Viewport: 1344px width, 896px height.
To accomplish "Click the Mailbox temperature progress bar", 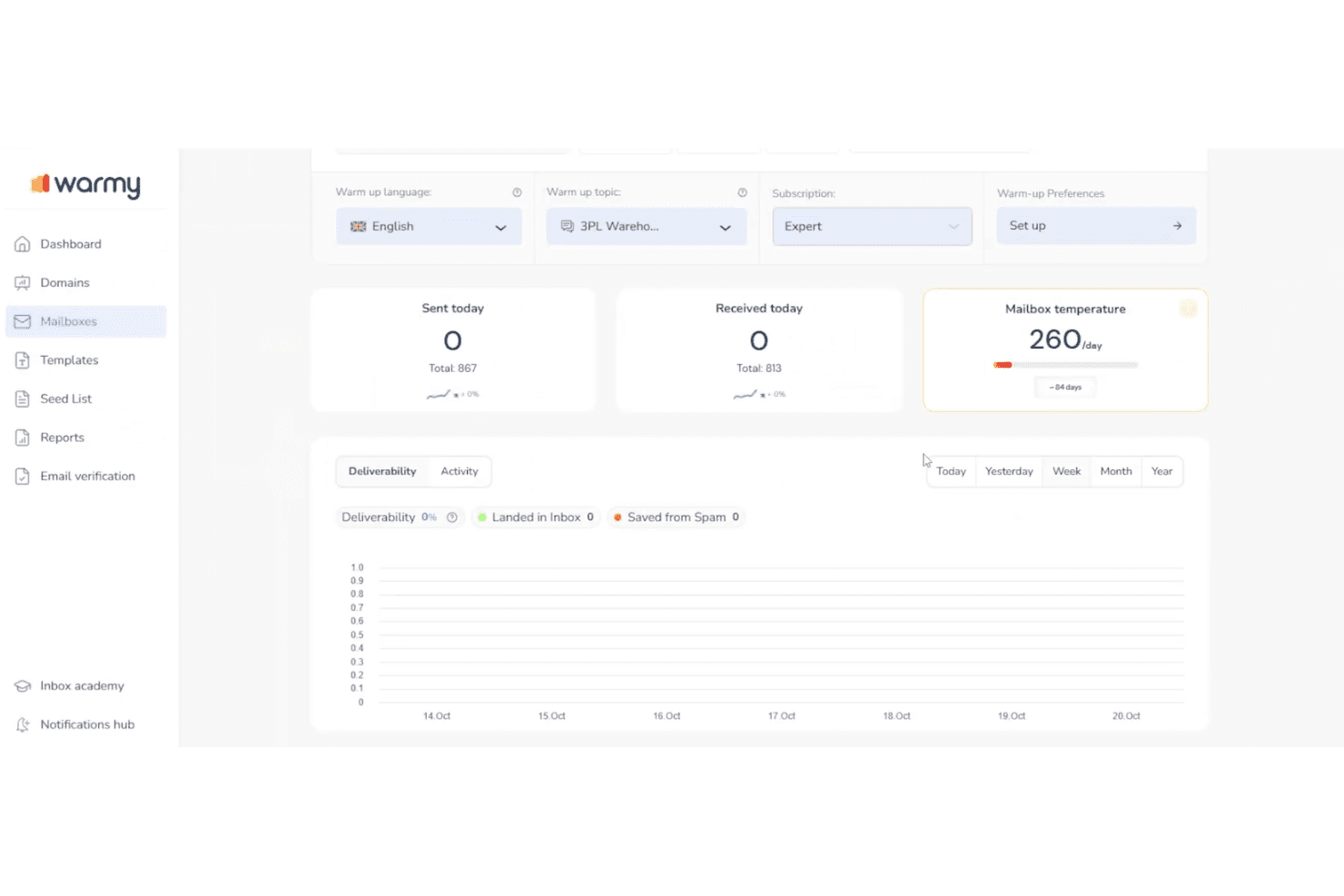I will pyautogui.click(x=1065, y=365).
